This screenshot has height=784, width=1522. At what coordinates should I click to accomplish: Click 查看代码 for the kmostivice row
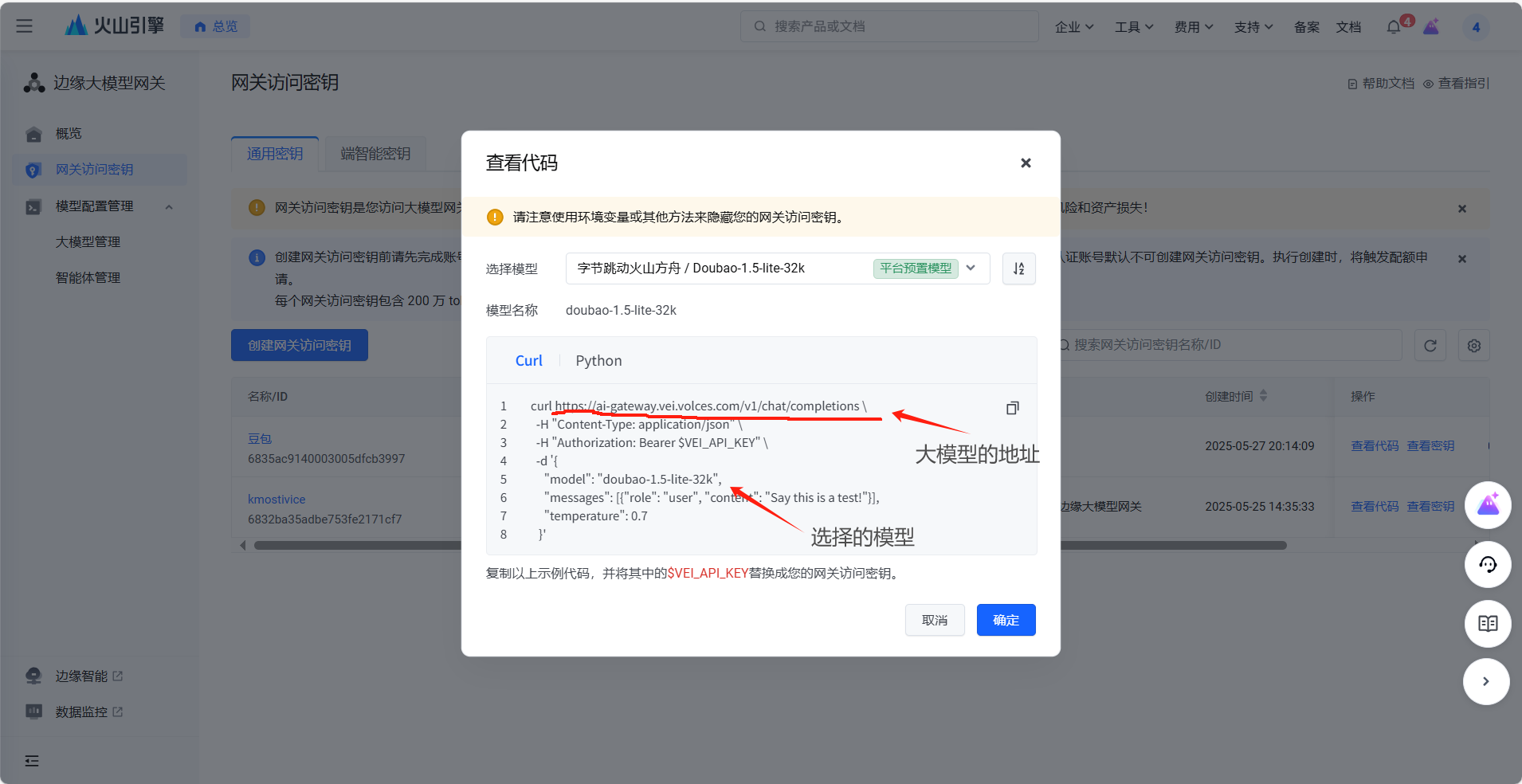pyautogui.click(x=1375, y=507)
